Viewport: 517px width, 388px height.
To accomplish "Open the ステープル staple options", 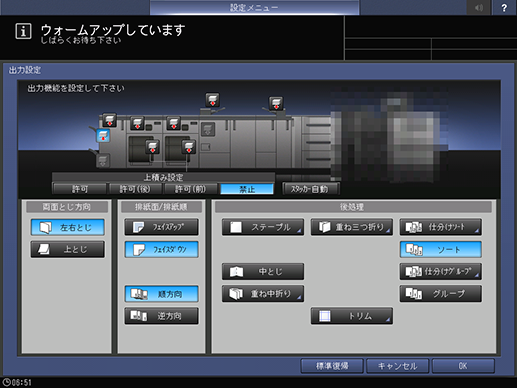I will tap(263, 227).
